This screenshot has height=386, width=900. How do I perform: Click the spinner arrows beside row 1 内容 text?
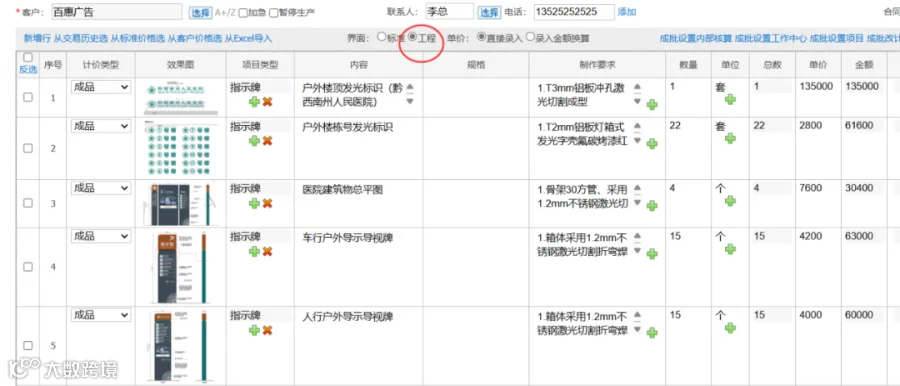[x=410, y=94]
